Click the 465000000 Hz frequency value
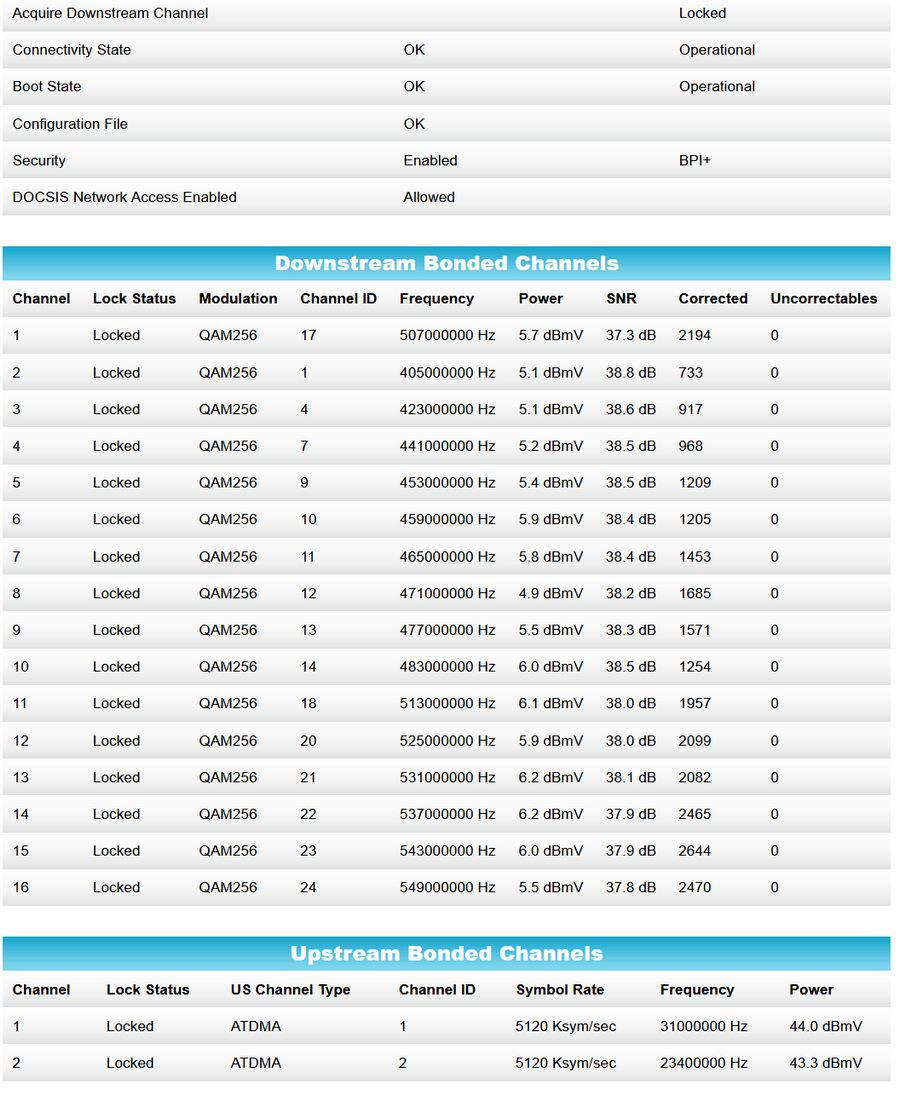 tap(447, 557)
